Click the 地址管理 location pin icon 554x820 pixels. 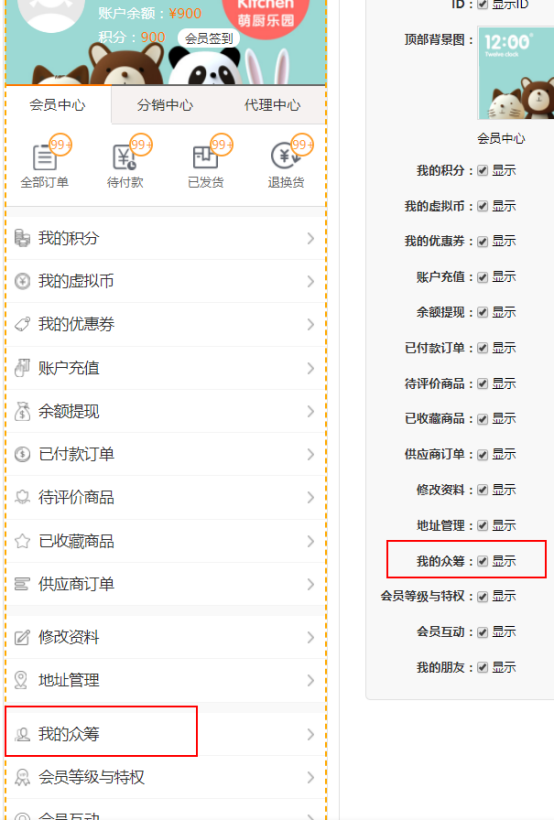[x=21, y=680]
